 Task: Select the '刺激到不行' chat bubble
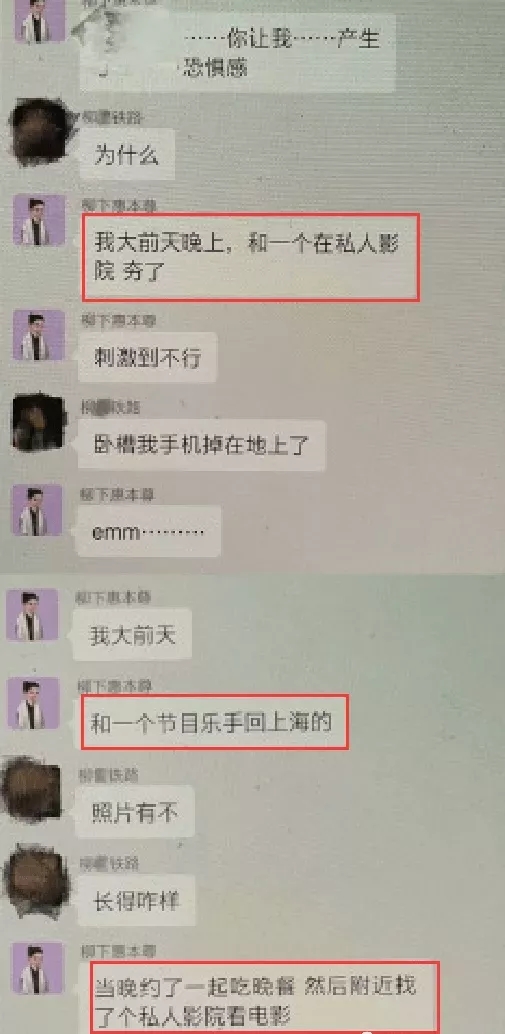tap(148, 359)
